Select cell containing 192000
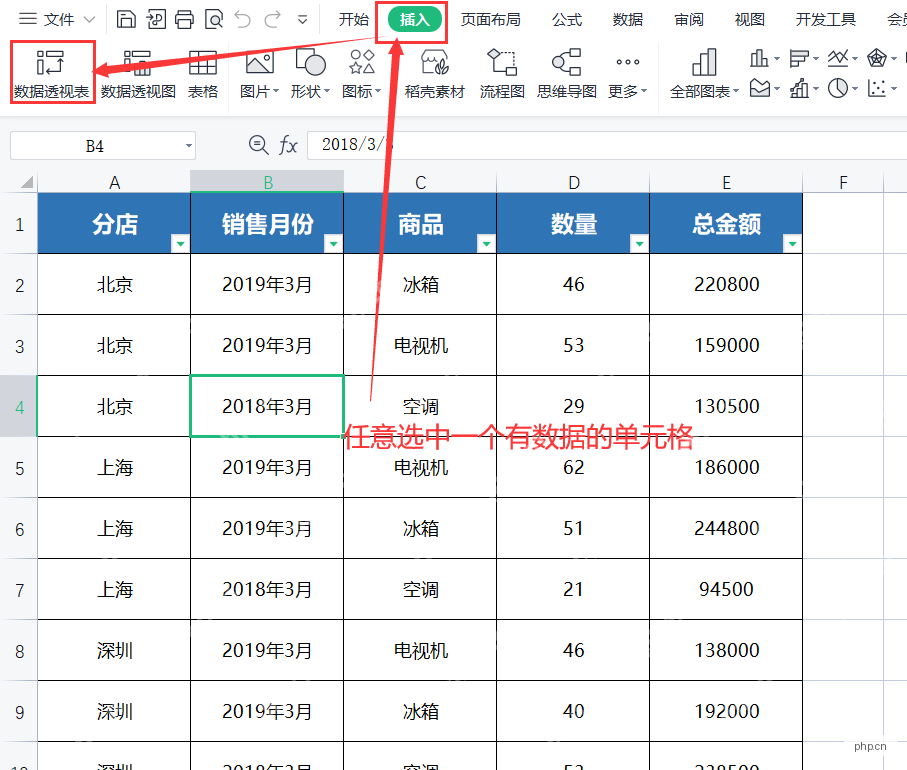This screenshot has height=770, width=907. click(x=726, y=711)
